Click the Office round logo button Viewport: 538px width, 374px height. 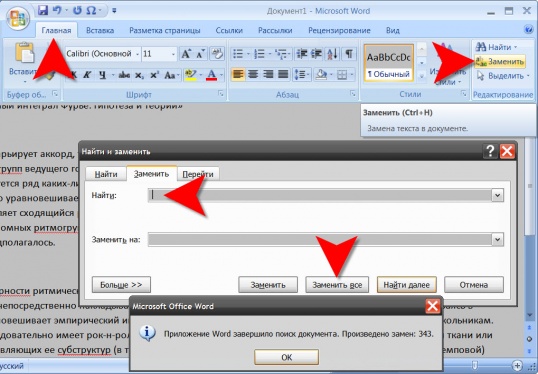(18, 18)
